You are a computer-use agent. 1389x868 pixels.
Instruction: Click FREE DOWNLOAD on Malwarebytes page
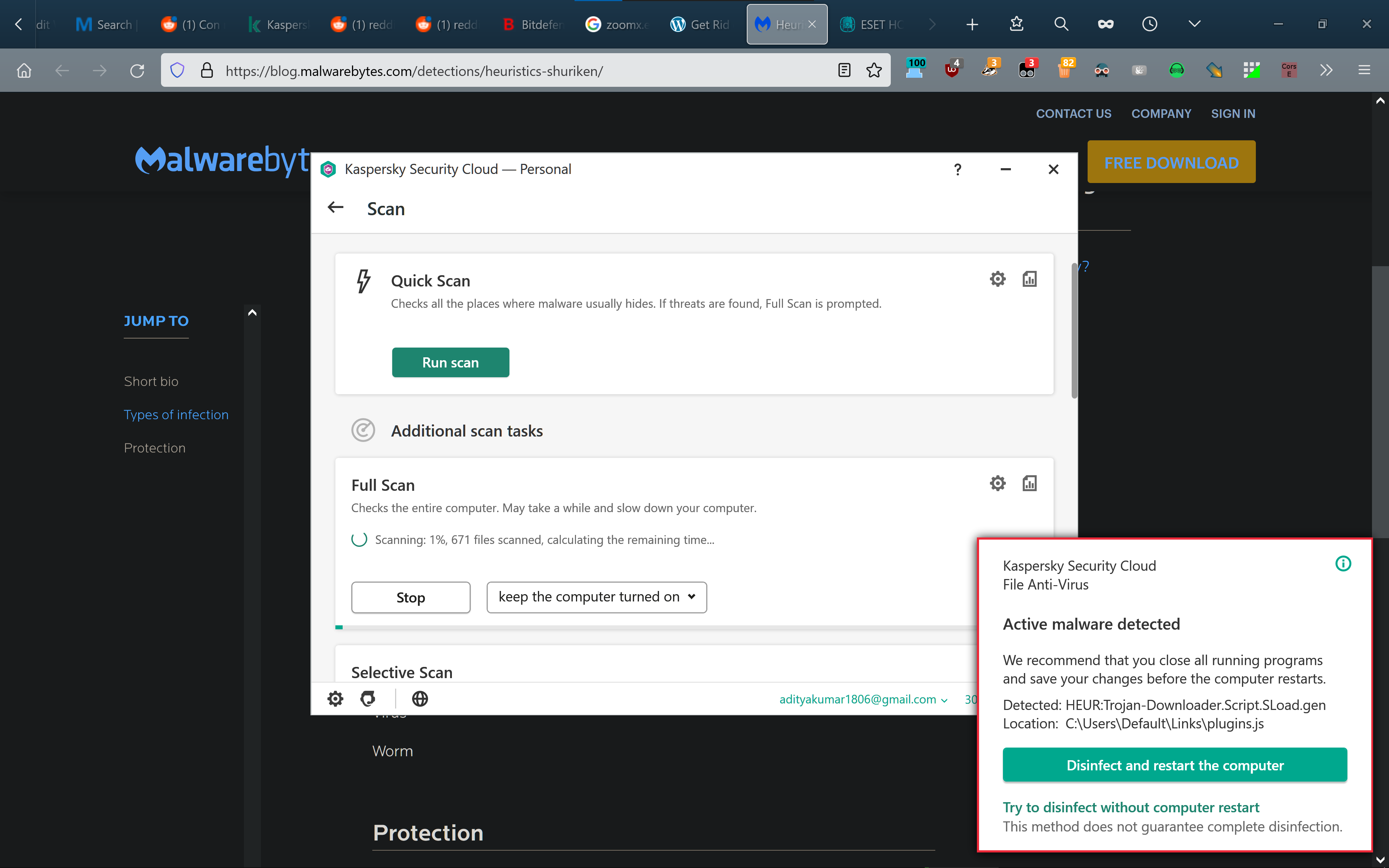click(x=1172, y=162)
